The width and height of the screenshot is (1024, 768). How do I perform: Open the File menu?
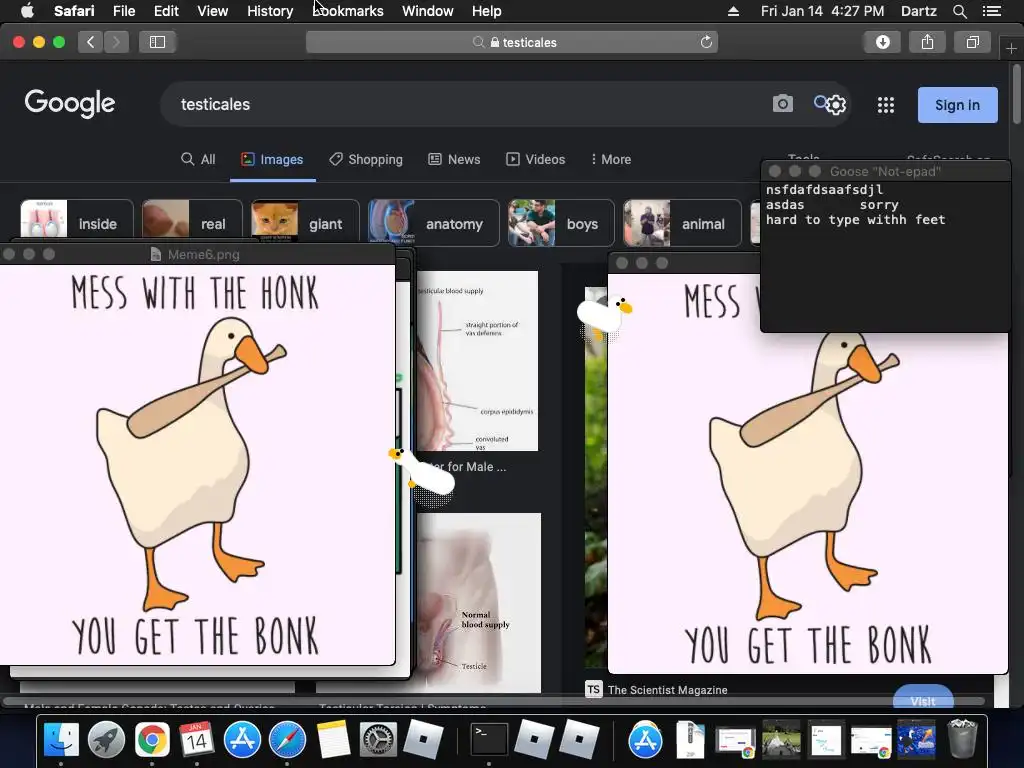pyautogui.click(x=123, y=11)
